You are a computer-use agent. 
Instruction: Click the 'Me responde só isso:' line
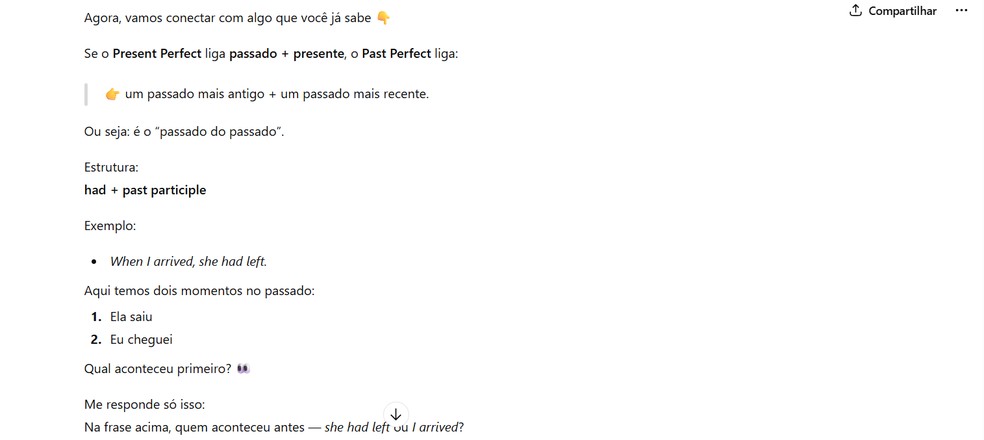coord(145,405)
